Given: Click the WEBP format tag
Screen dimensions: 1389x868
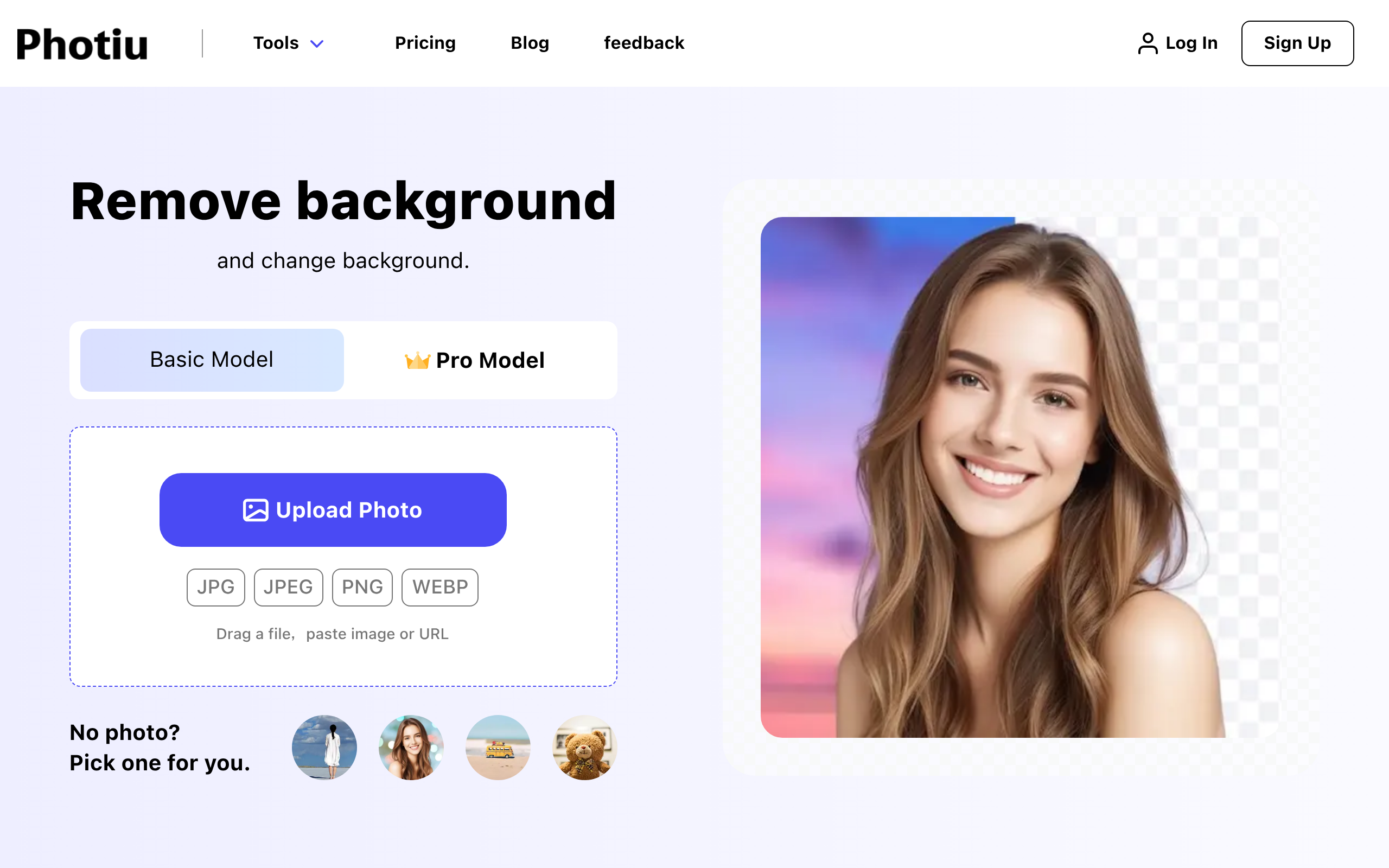Looking at the screenshot, I should [440, 588].
